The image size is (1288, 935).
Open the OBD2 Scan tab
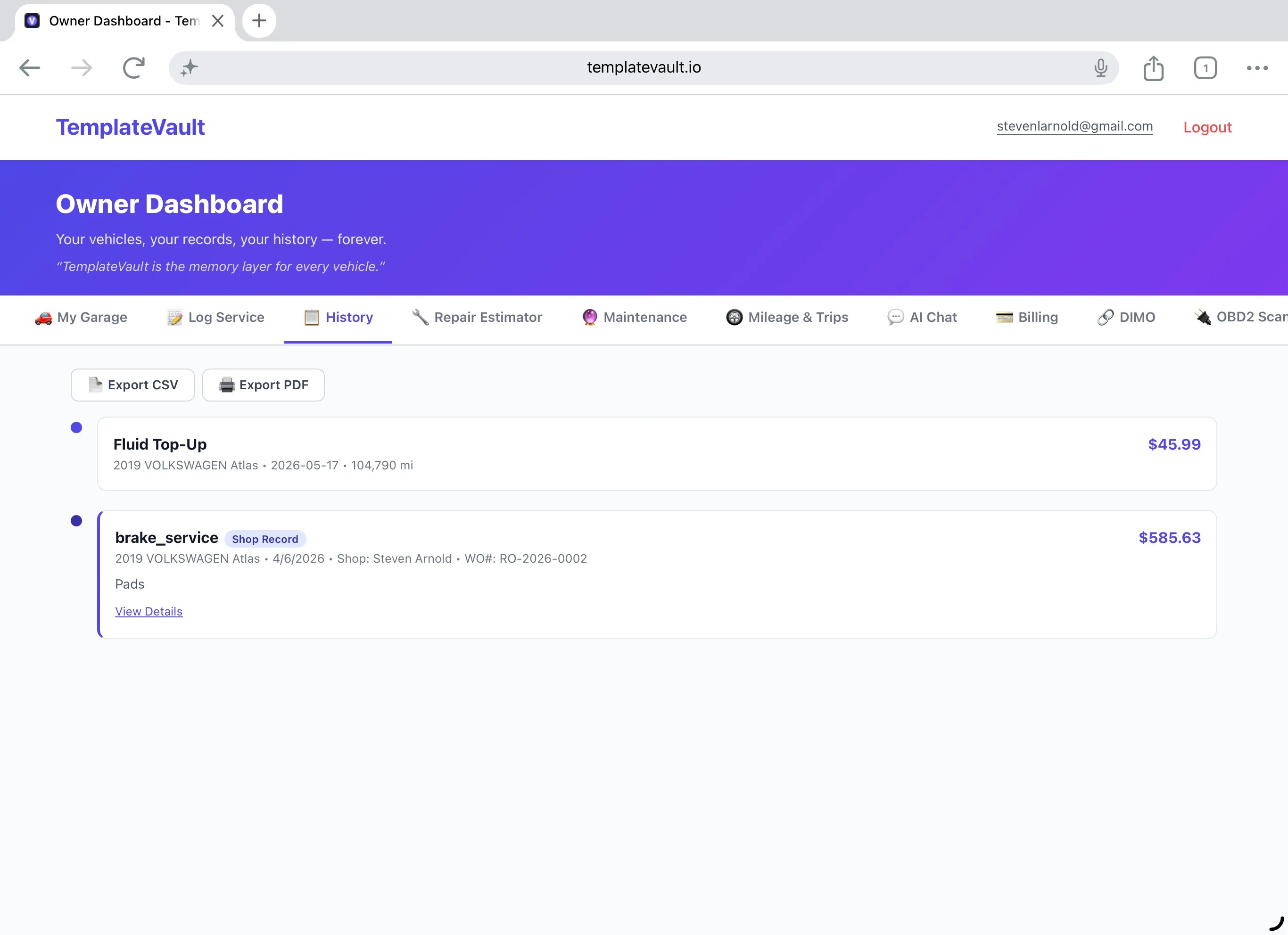[1241, 317]
